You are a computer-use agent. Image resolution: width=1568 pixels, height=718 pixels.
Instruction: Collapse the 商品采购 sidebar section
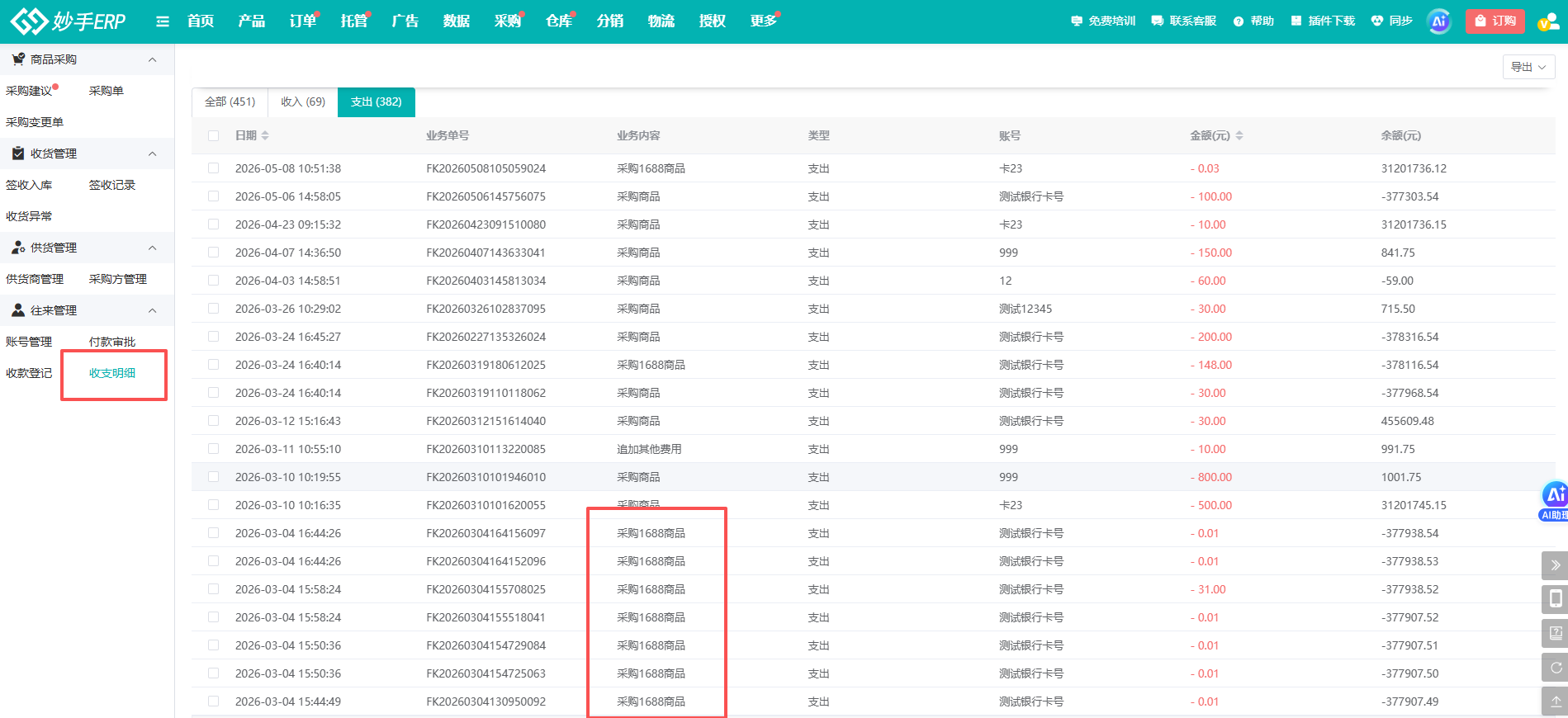click(x=152, y=59)
